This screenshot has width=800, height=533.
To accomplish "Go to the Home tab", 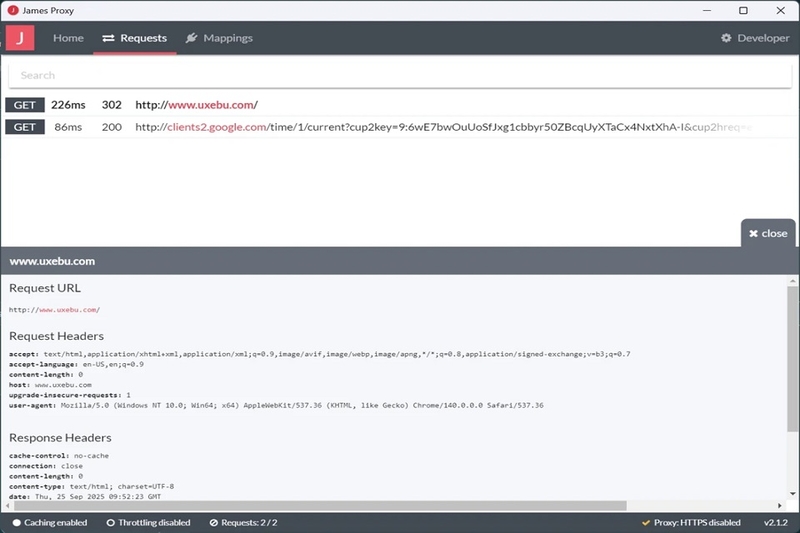I will 68,38.
